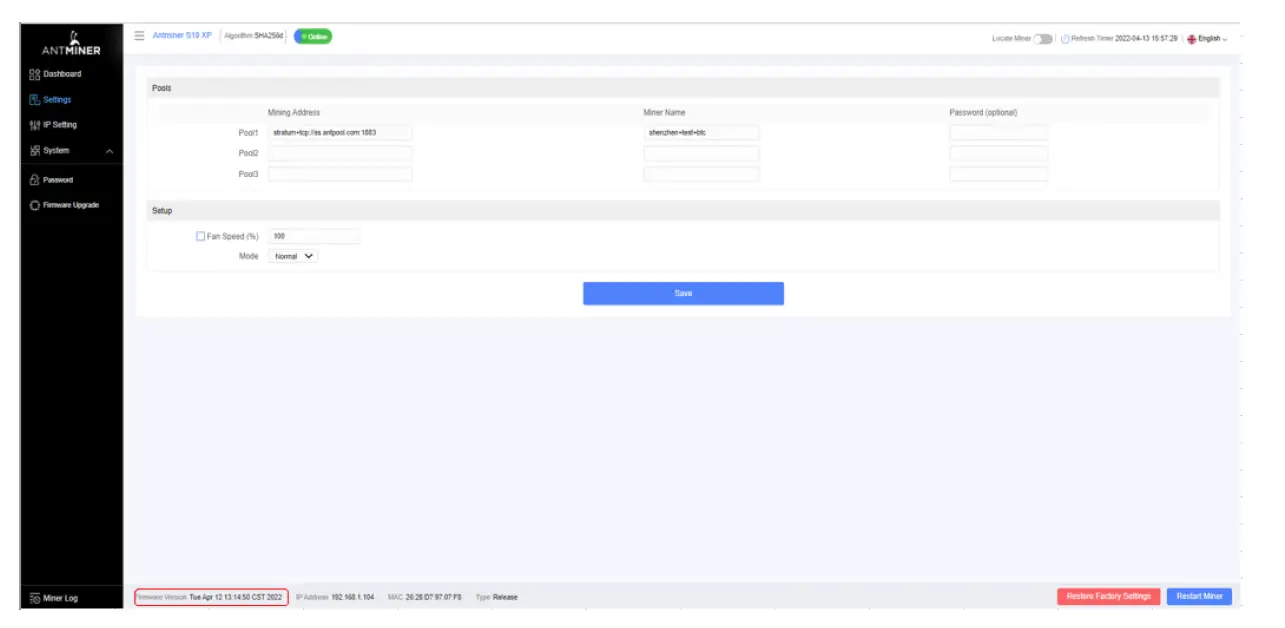This screenshot has width=1285, height=628.
Task: Open the Dashboard page
Action: click(62, 74)
